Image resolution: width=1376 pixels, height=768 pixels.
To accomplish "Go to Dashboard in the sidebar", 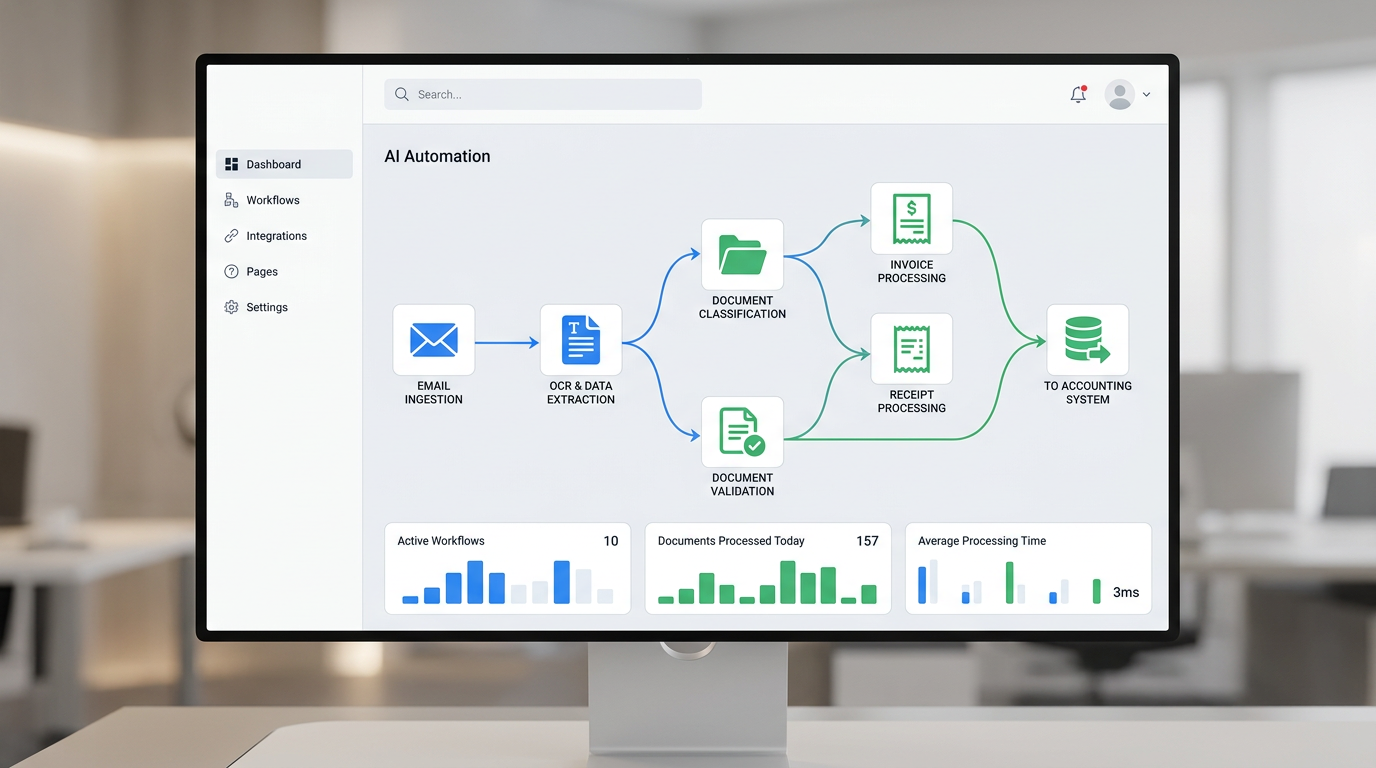I will click(x=284, y=164).
